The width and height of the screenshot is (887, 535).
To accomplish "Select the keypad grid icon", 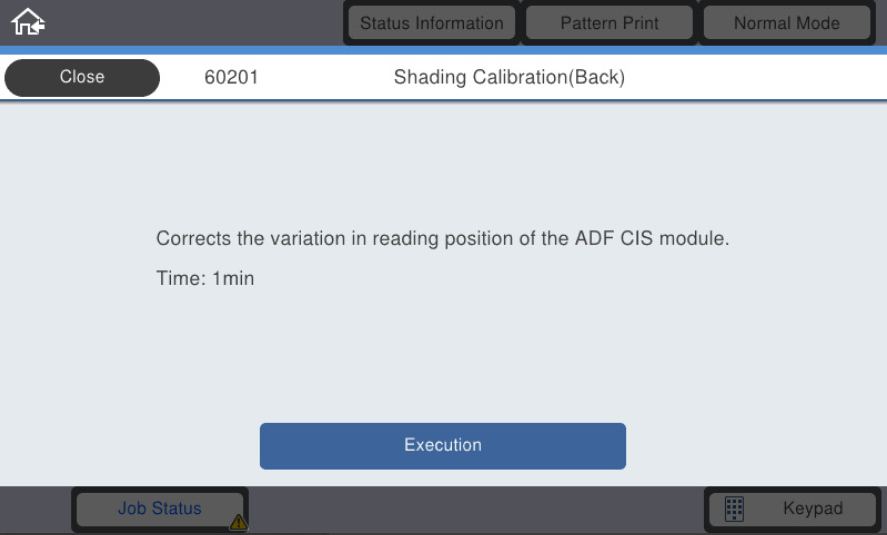I will click(734, 509).
